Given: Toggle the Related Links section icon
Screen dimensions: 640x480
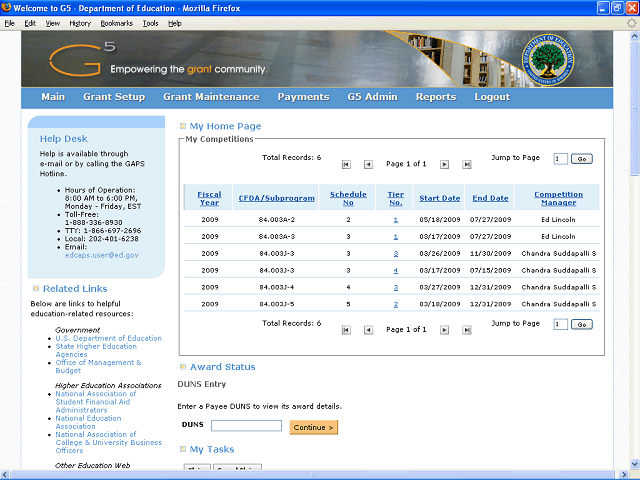Looking at the screenshot, I should tap(33, 289).
